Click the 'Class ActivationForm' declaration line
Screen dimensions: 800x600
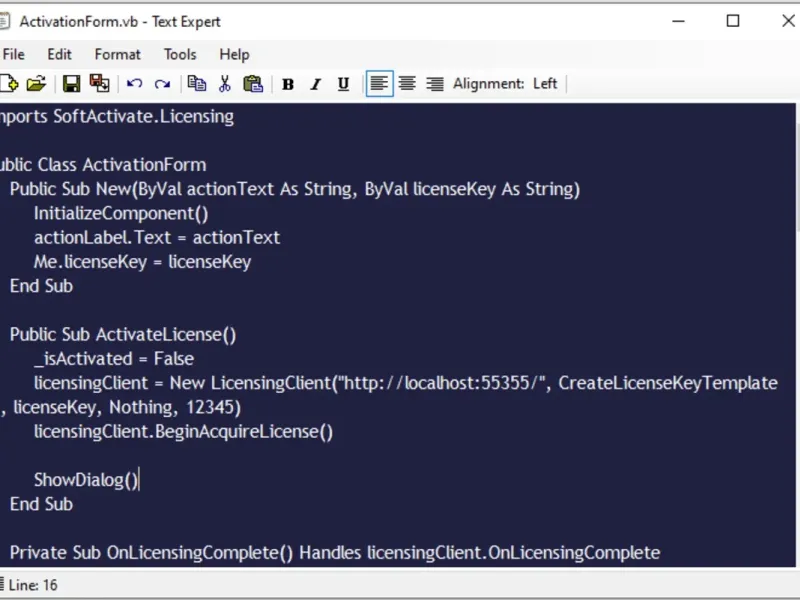coord(103,165)
